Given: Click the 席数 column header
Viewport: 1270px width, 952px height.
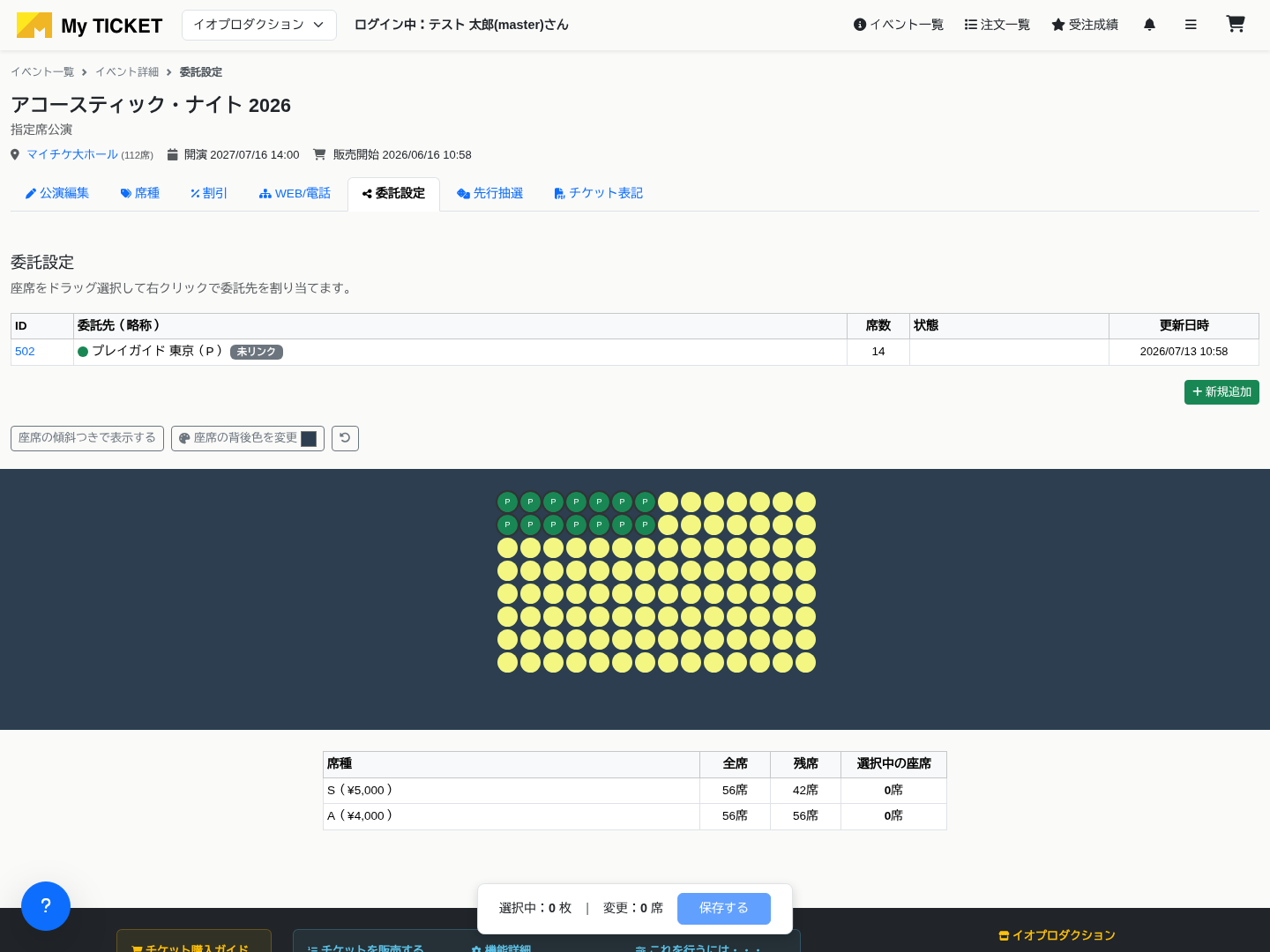Looking at the screenshot, I should [878, 326].
